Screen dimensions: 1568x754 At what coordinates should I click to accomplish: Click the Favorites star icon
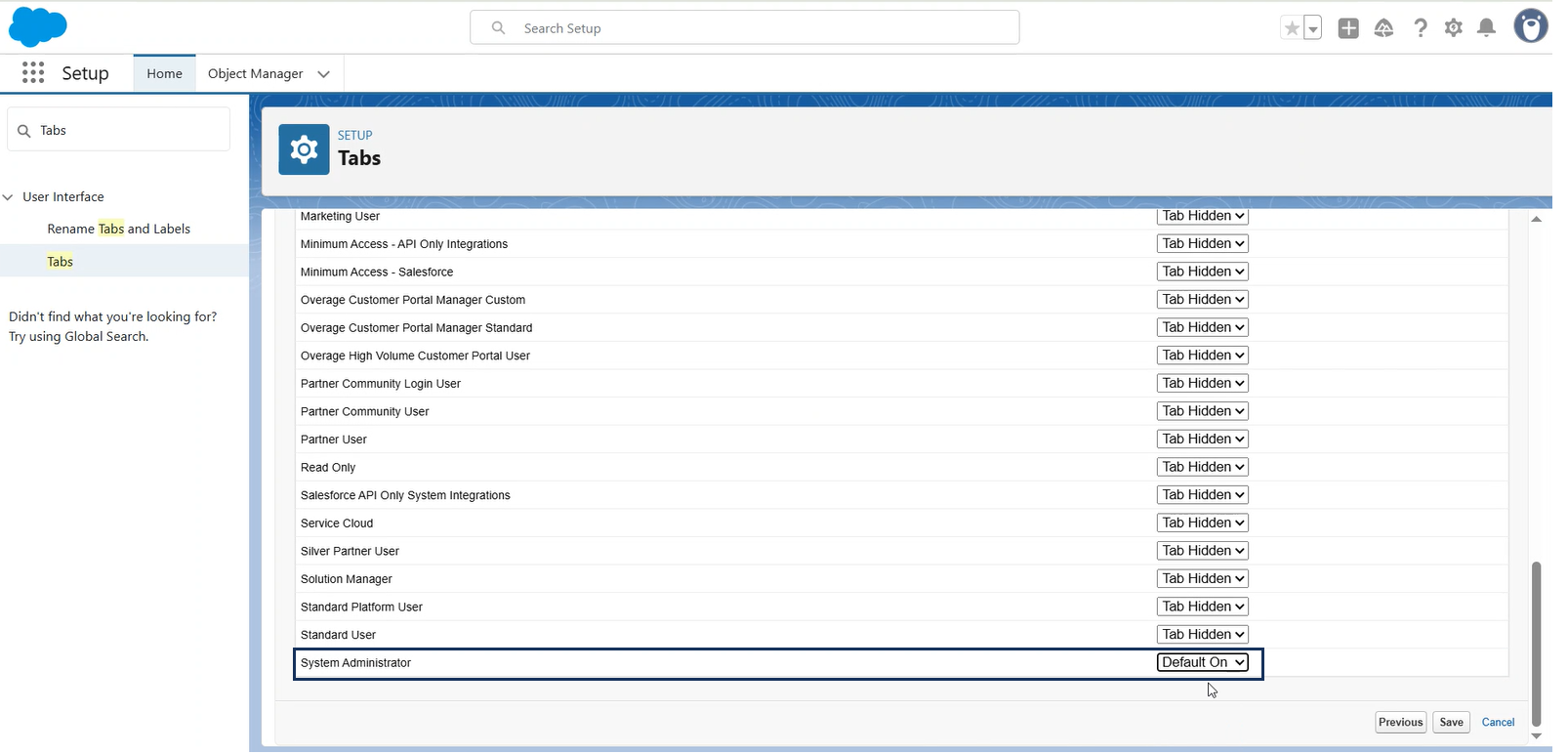[1292, 28]
